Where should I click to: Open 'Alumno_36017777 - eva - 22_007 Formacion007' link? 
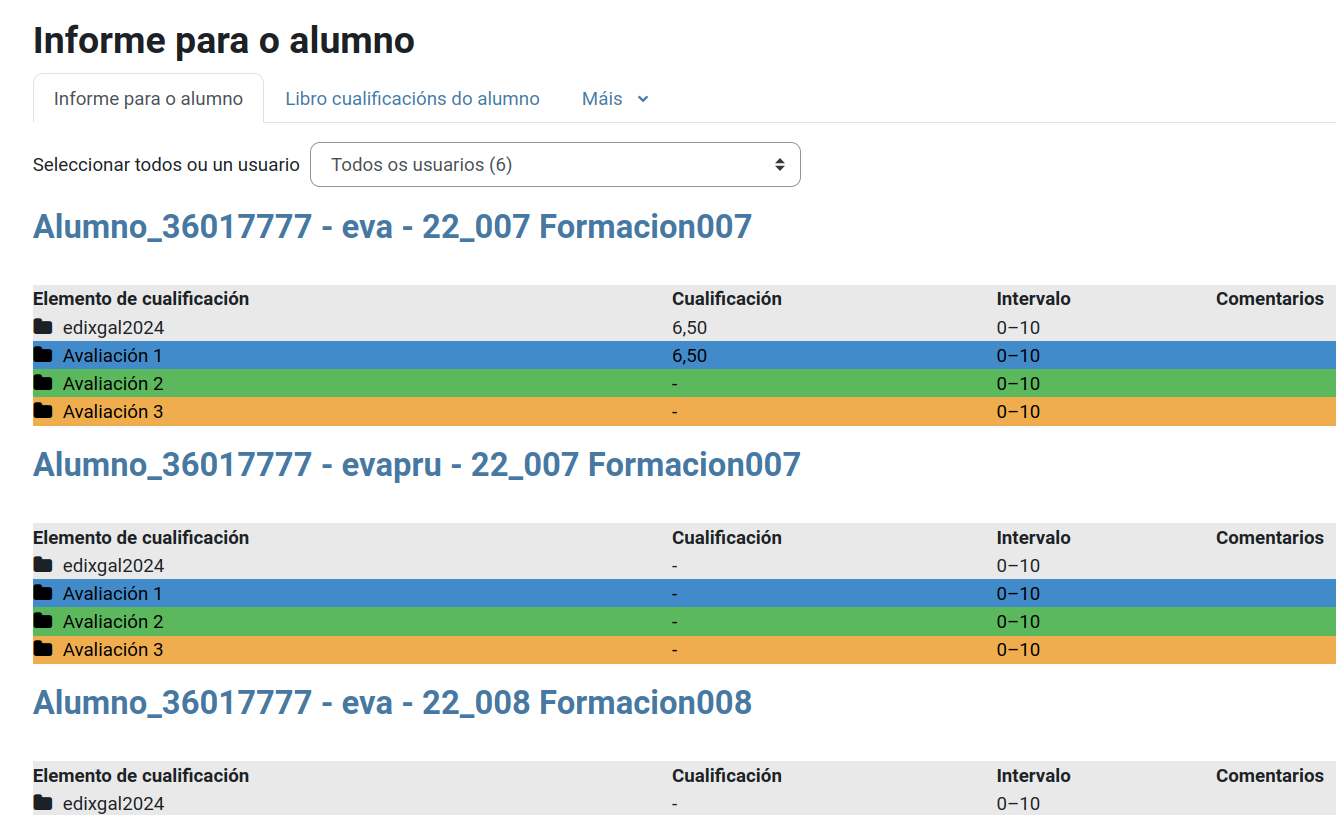point(392,227)
